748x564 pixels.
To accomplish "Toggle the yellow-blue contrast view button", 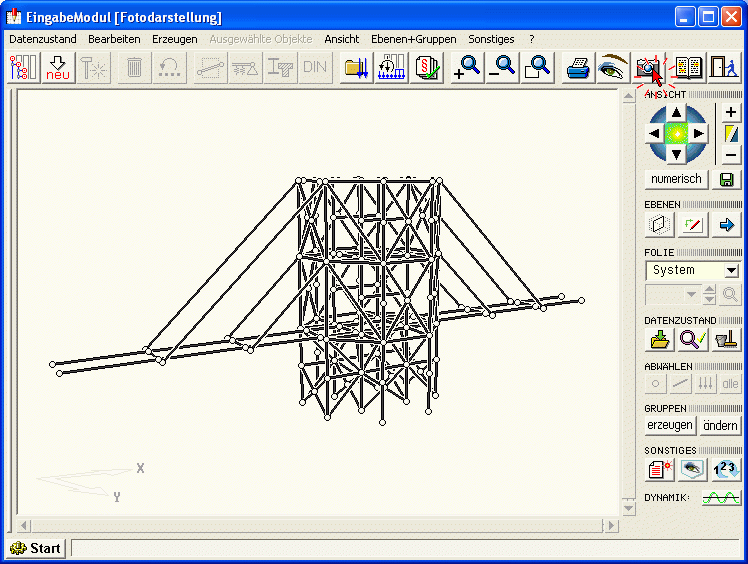I will point(731,133).
